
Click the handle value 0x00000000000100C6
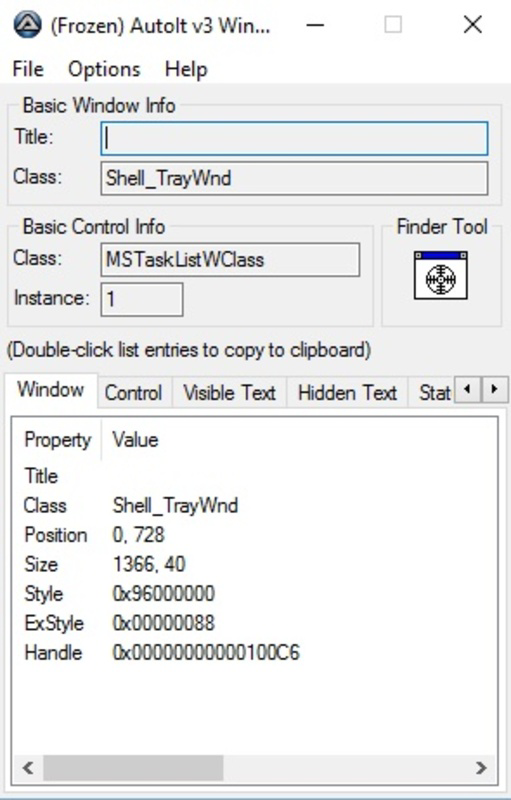(206, 653)
